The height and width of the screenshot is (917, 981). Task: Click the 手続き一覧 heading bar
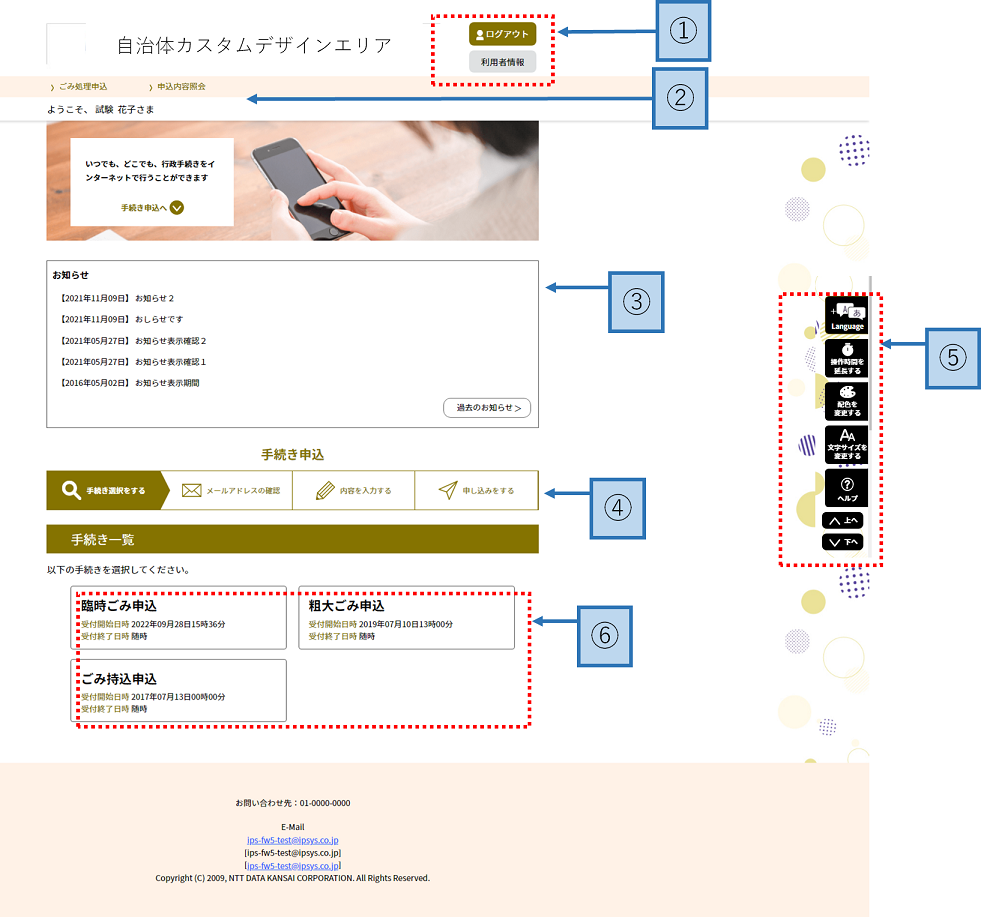pyautogui.click(x=292, y=539)
